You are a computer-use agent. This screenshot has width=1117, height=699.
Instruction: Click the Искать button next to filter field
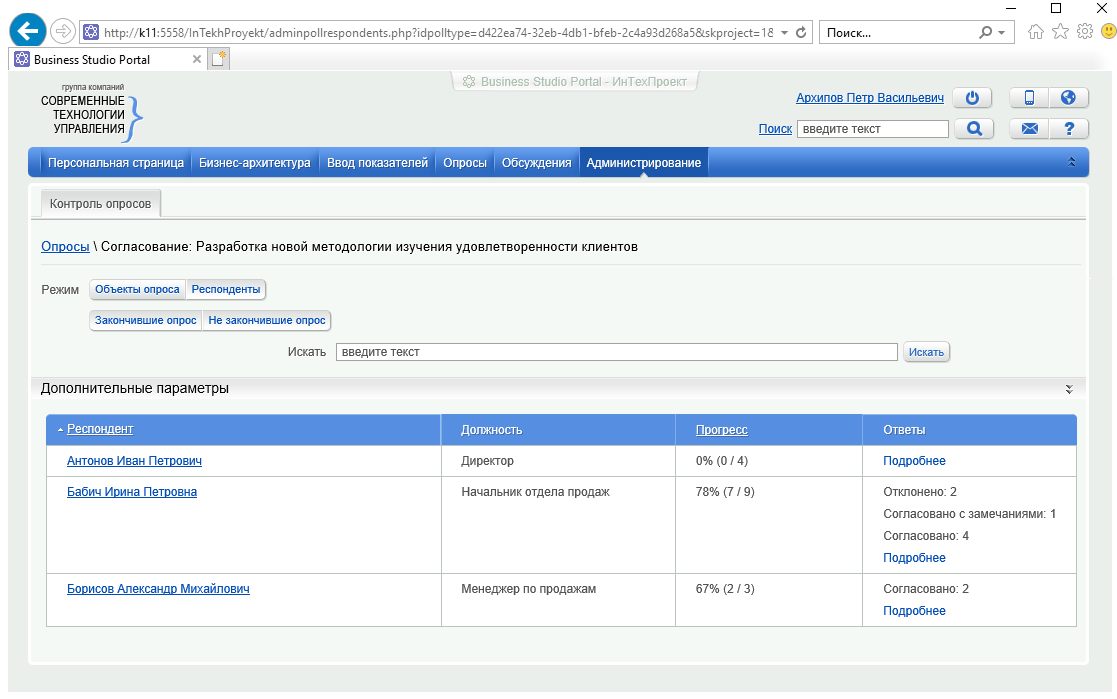tap(926, 352)
